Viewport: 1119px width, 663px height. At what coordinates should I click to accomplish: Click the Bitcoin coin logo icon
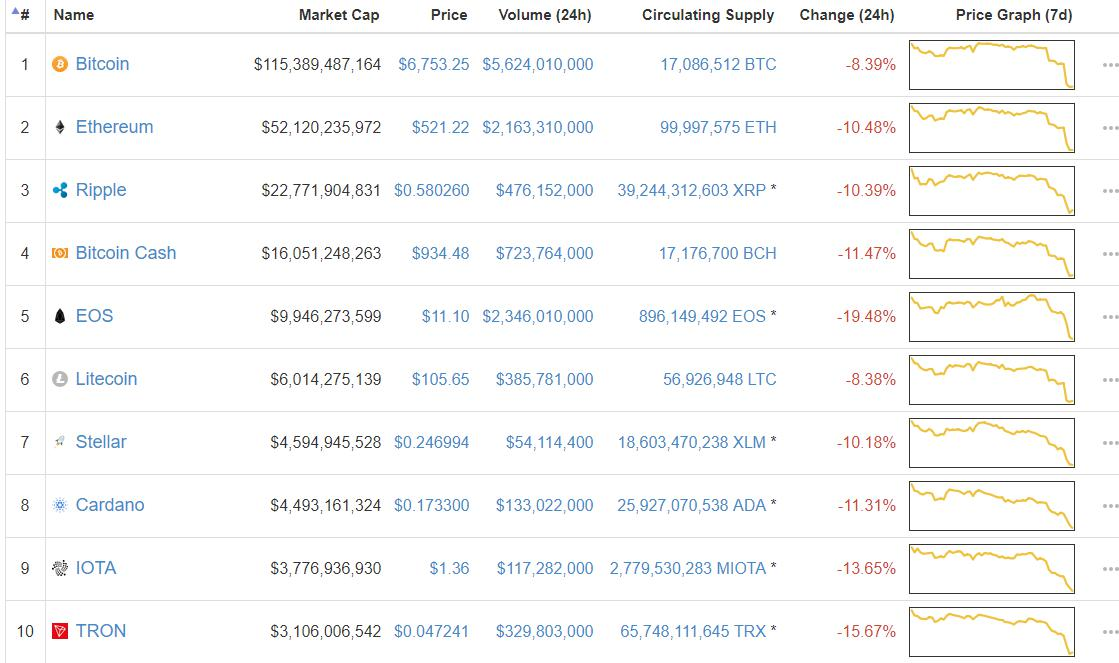pos(60,64)
